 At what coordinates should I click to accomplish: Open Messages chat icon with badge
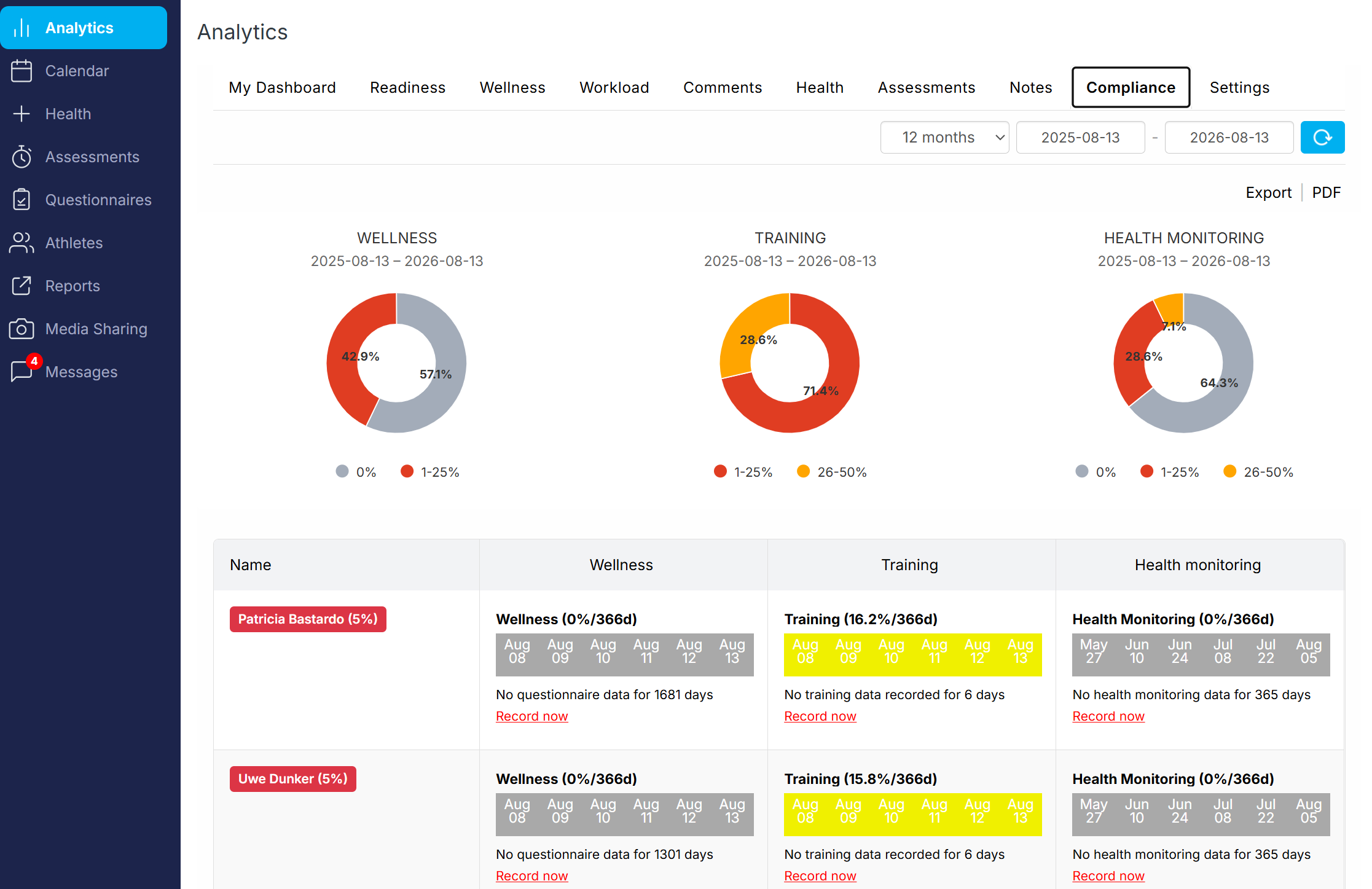pos(23,370)
